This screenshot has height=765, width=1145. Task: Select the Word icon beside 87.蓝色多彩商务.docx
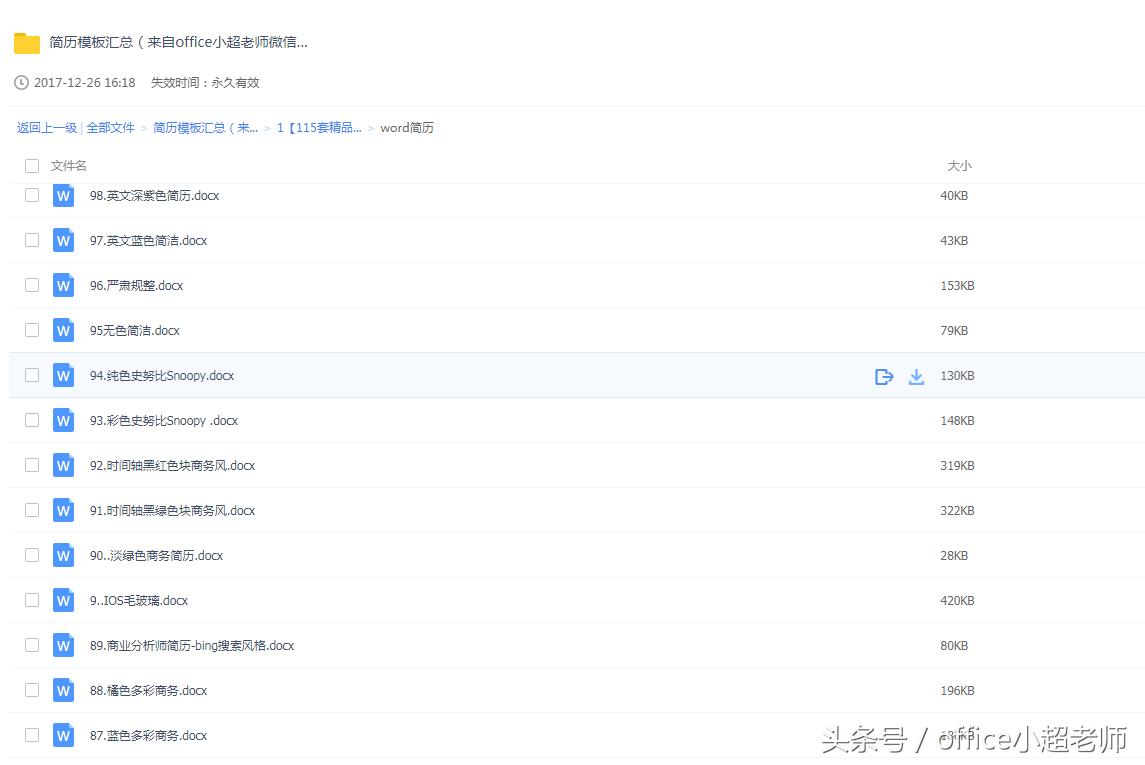[63, 735]
